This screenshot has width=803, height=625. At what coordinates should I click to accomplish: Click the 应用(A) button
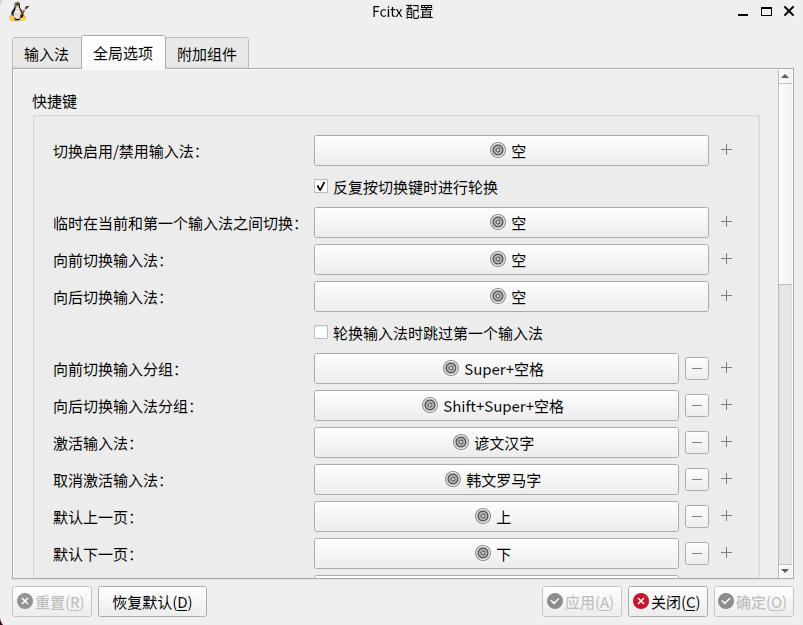click(582, 601)
